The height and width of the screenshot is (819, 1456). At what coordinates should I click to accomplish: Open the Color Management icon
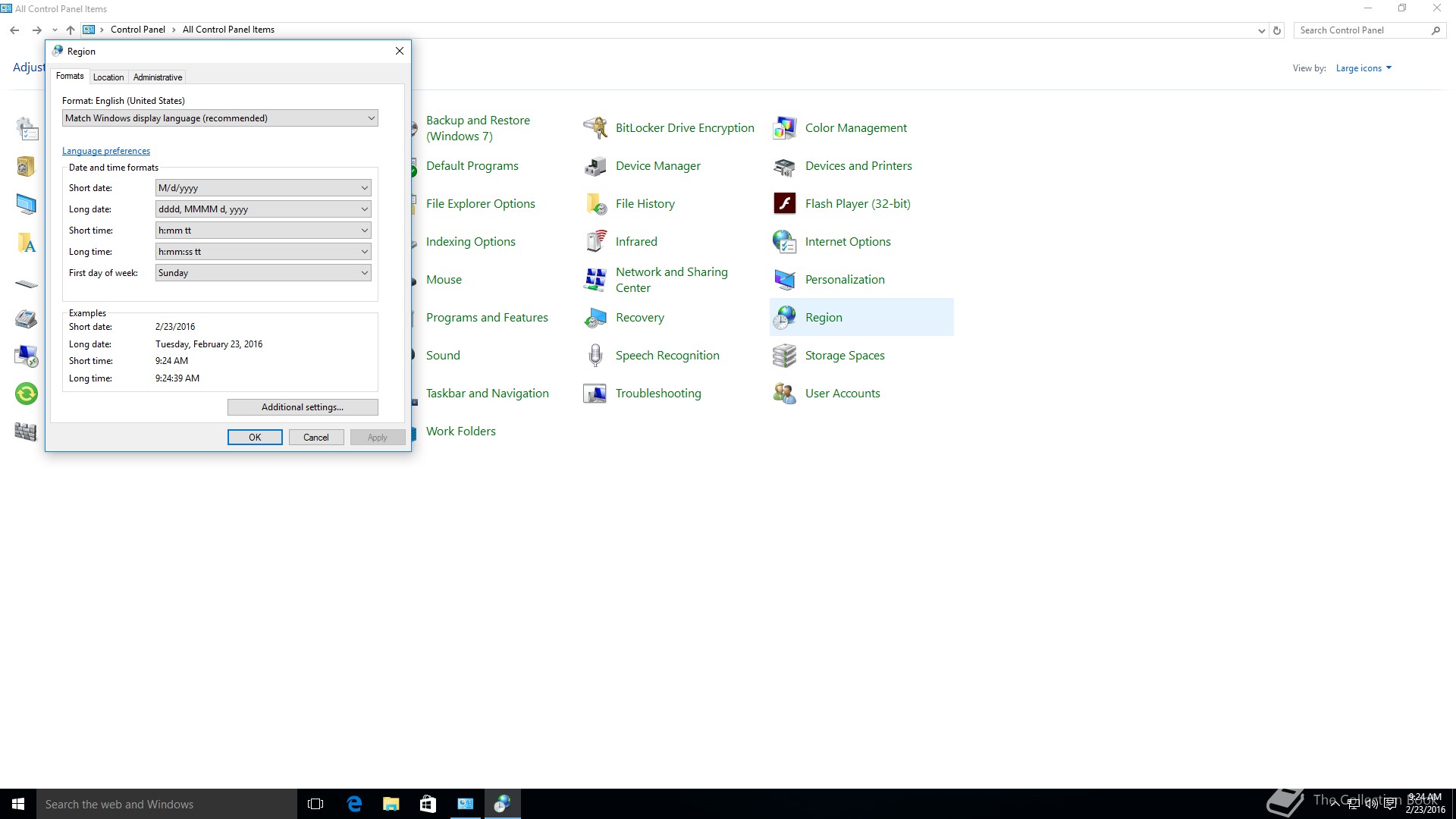coord(784,128)
